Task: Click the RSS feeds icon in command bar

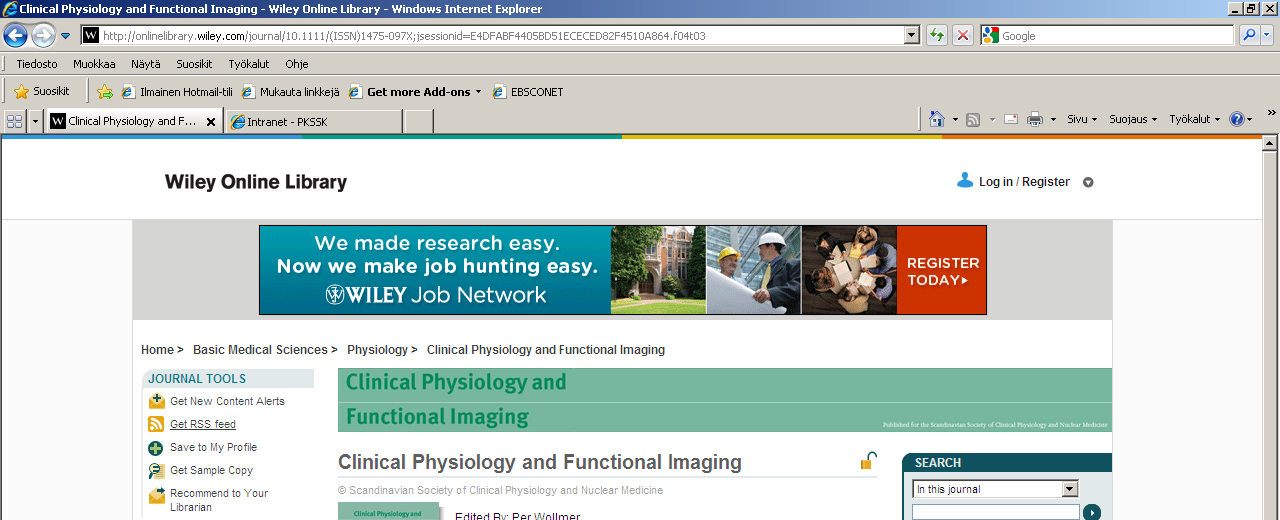Action: tap(973, 119)
